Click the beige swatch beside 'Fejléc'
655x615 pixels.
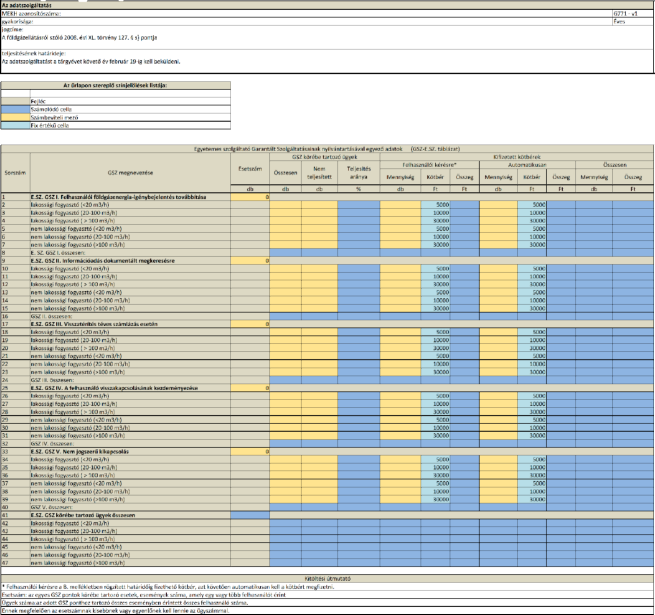click(15, 102)
